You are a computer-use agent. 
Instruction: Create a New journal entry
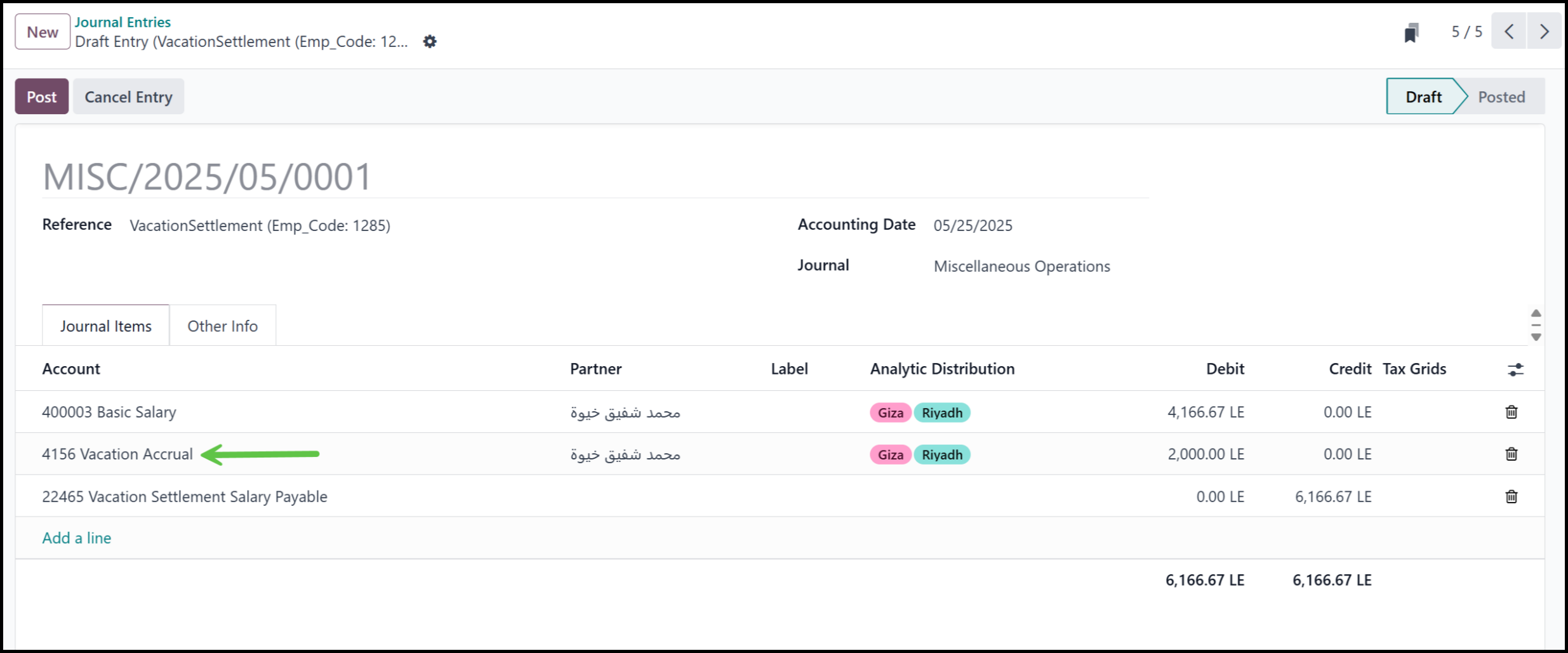coord(43,32)
